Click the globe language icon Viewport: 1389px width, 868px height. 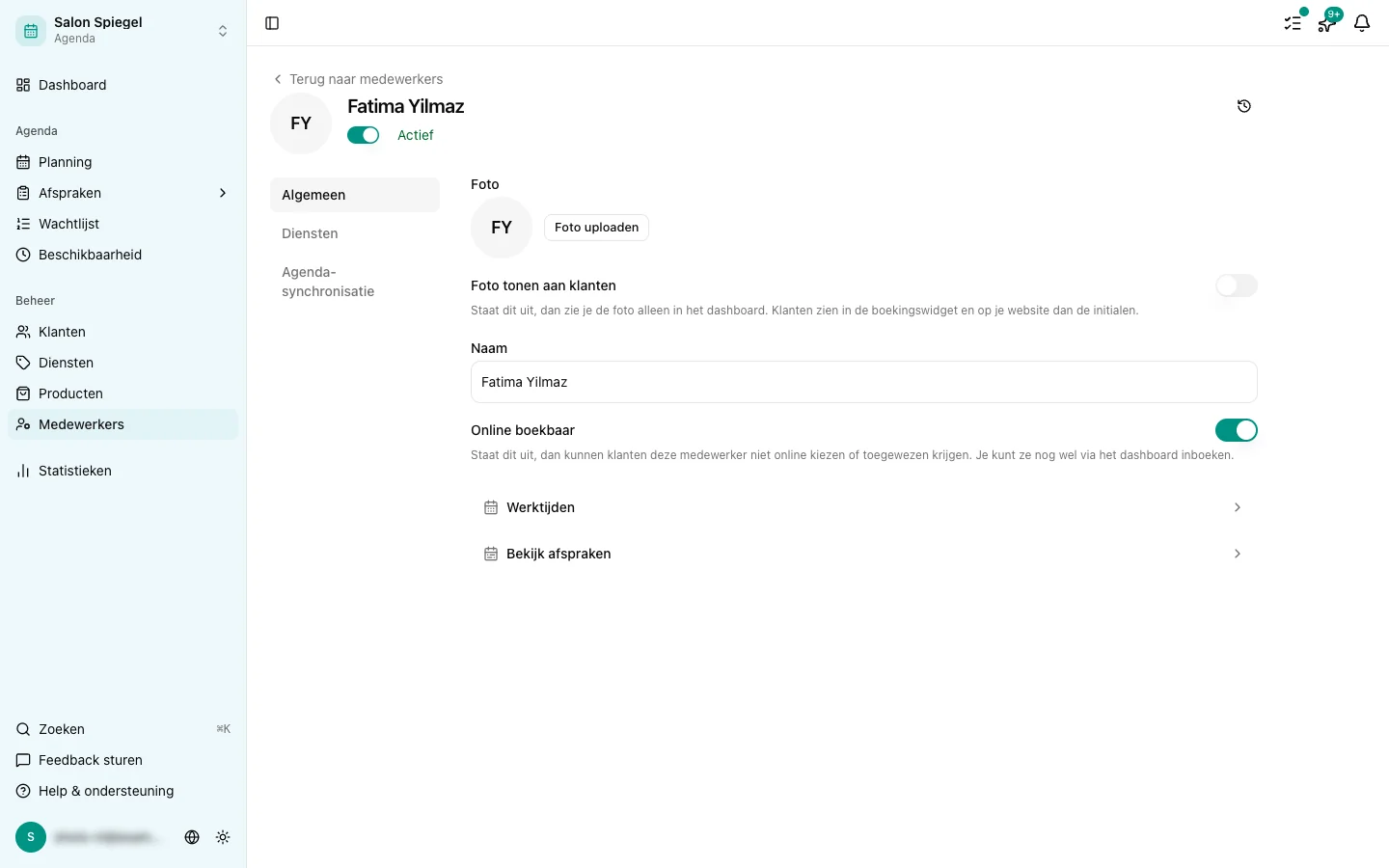tap(192, 837)
